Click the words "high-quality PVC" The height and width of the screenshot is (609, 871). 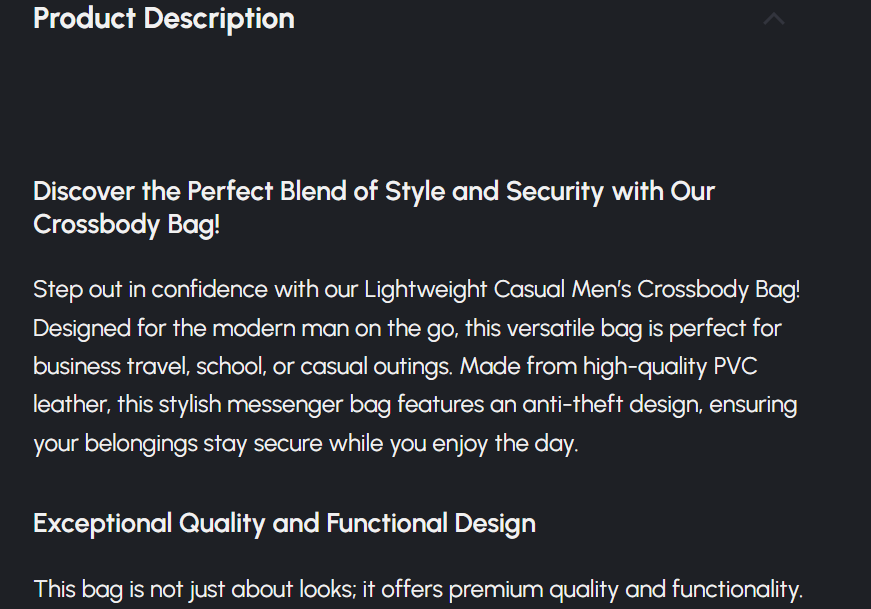(670, 366)
